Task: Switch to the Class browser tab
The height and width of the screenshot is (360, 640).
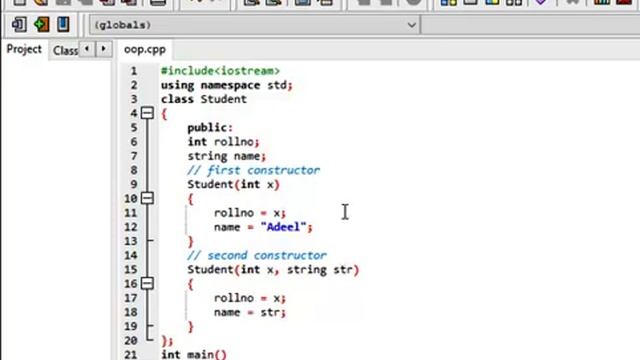Action: [65, 50]
